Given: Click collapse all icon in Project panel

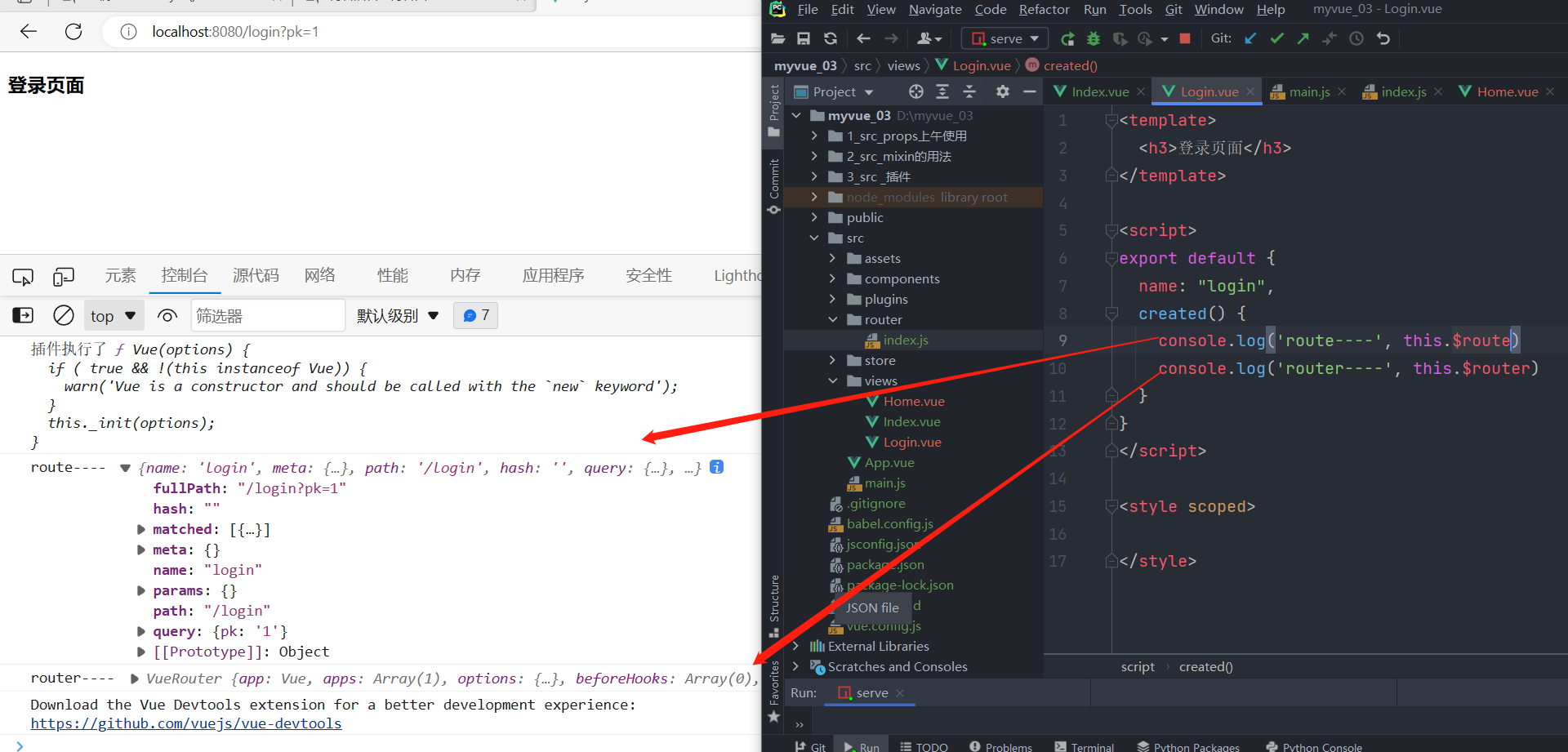Looking at the screenshot, I should (x=969, y=91).
